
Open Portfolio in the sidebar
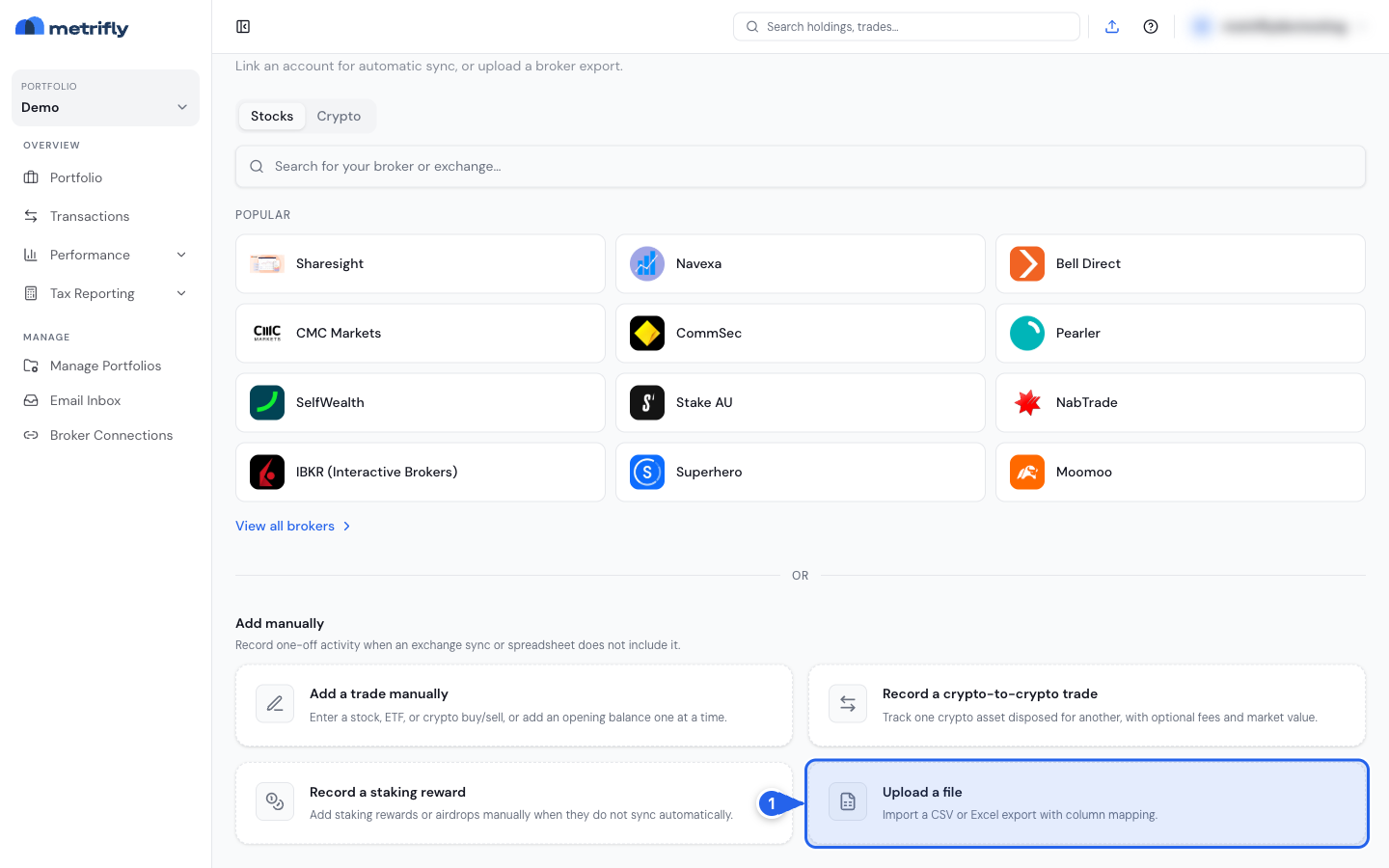76,177
